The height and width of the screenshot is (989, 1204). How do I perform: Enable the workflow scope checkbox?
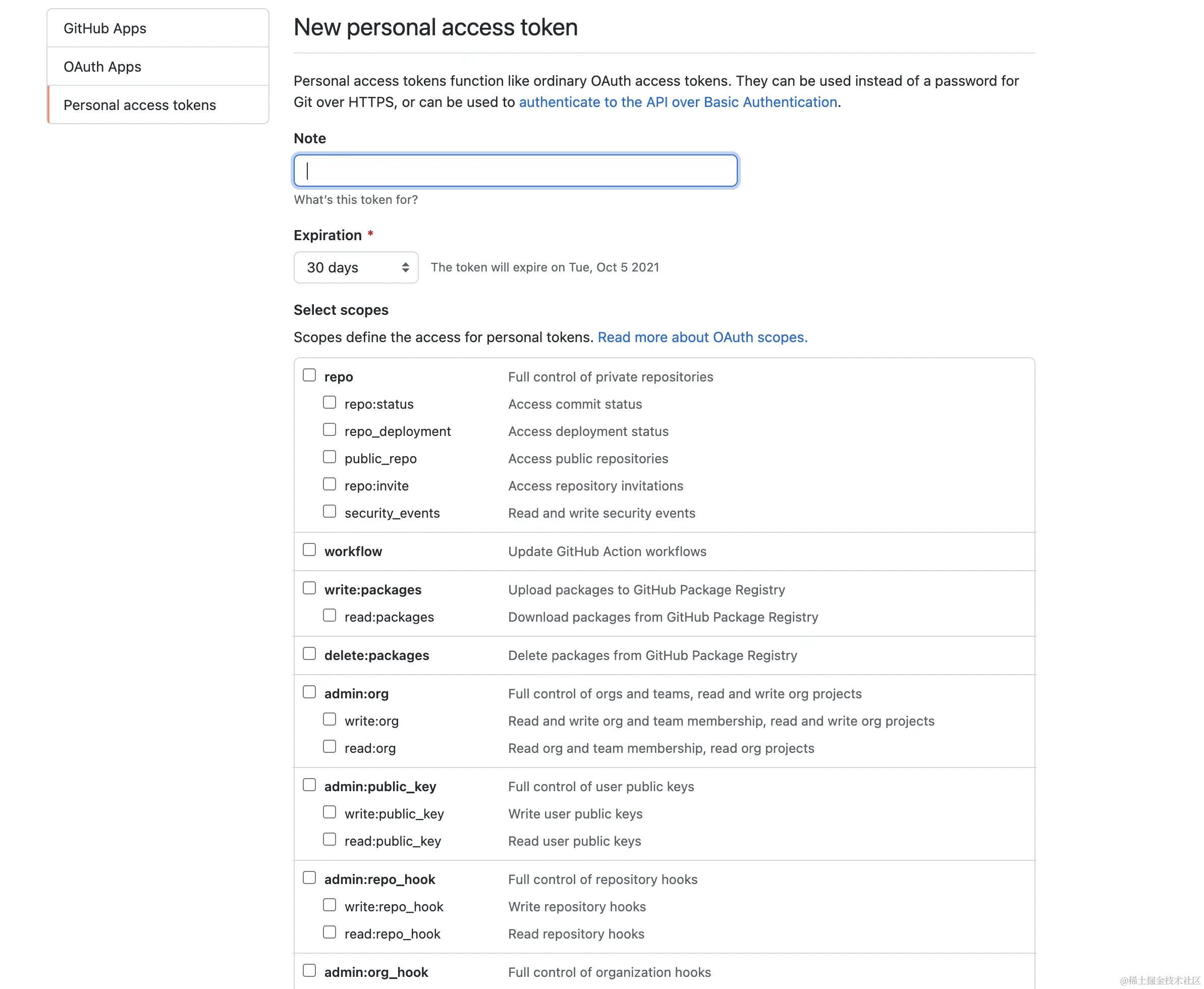pos(309,550)
